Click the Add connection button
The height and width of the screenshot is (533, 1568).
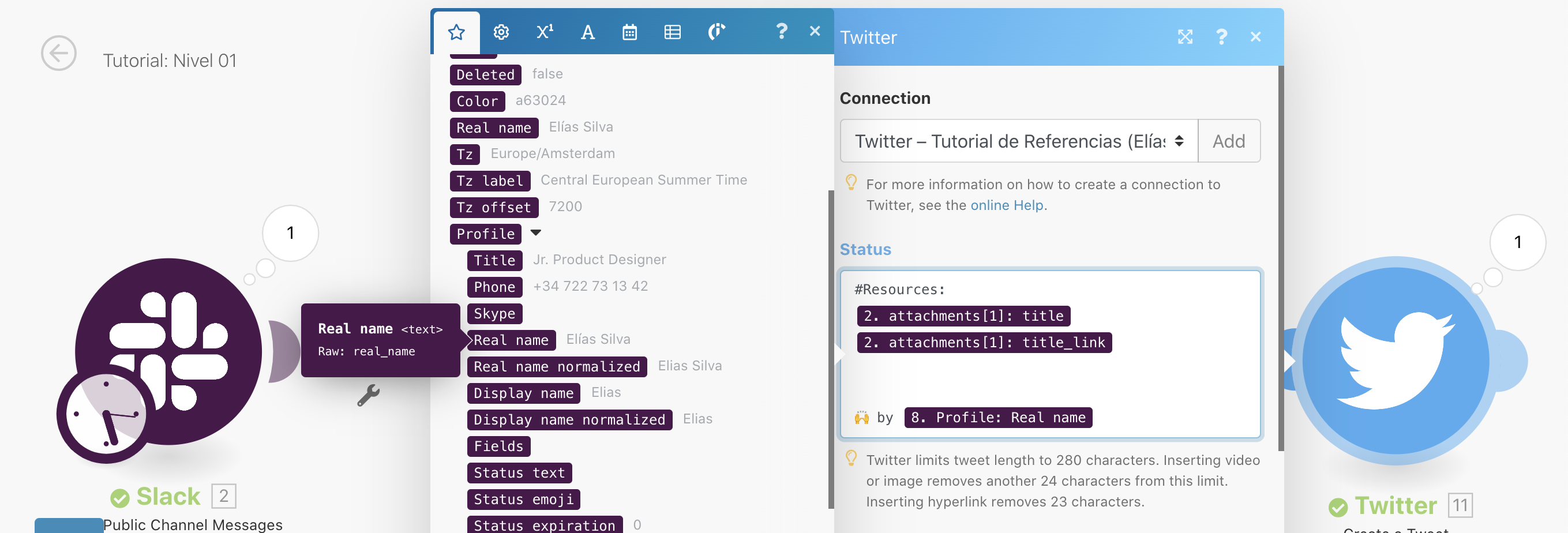(x=1228, y=141)
